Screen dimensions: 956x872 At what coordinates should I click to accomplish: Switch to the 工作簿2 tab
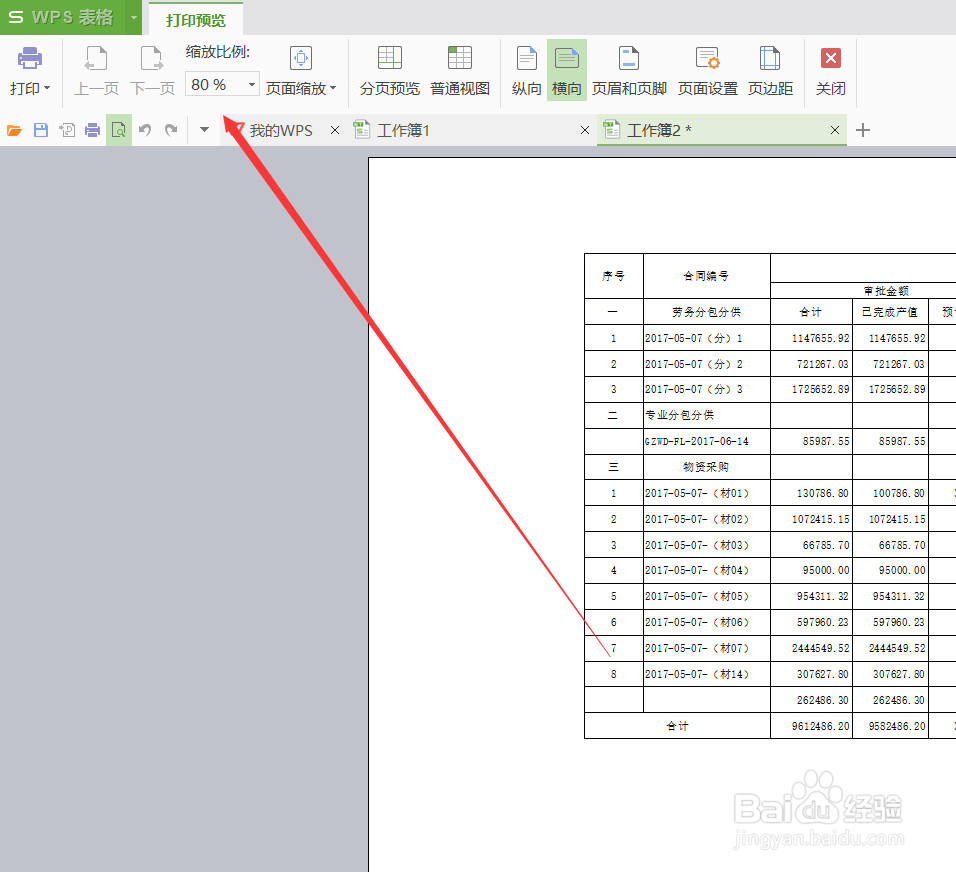point(658,130)
